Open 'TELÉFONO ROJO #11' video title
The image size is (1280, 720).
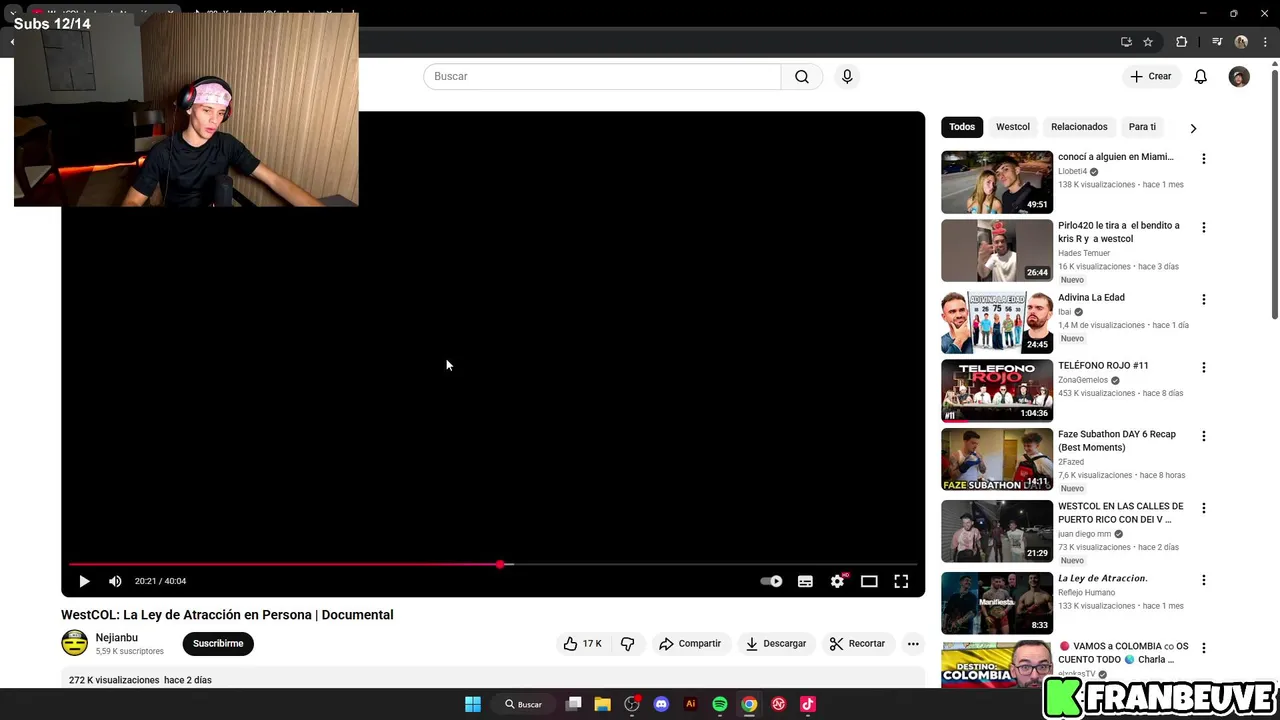(1103, 366)
